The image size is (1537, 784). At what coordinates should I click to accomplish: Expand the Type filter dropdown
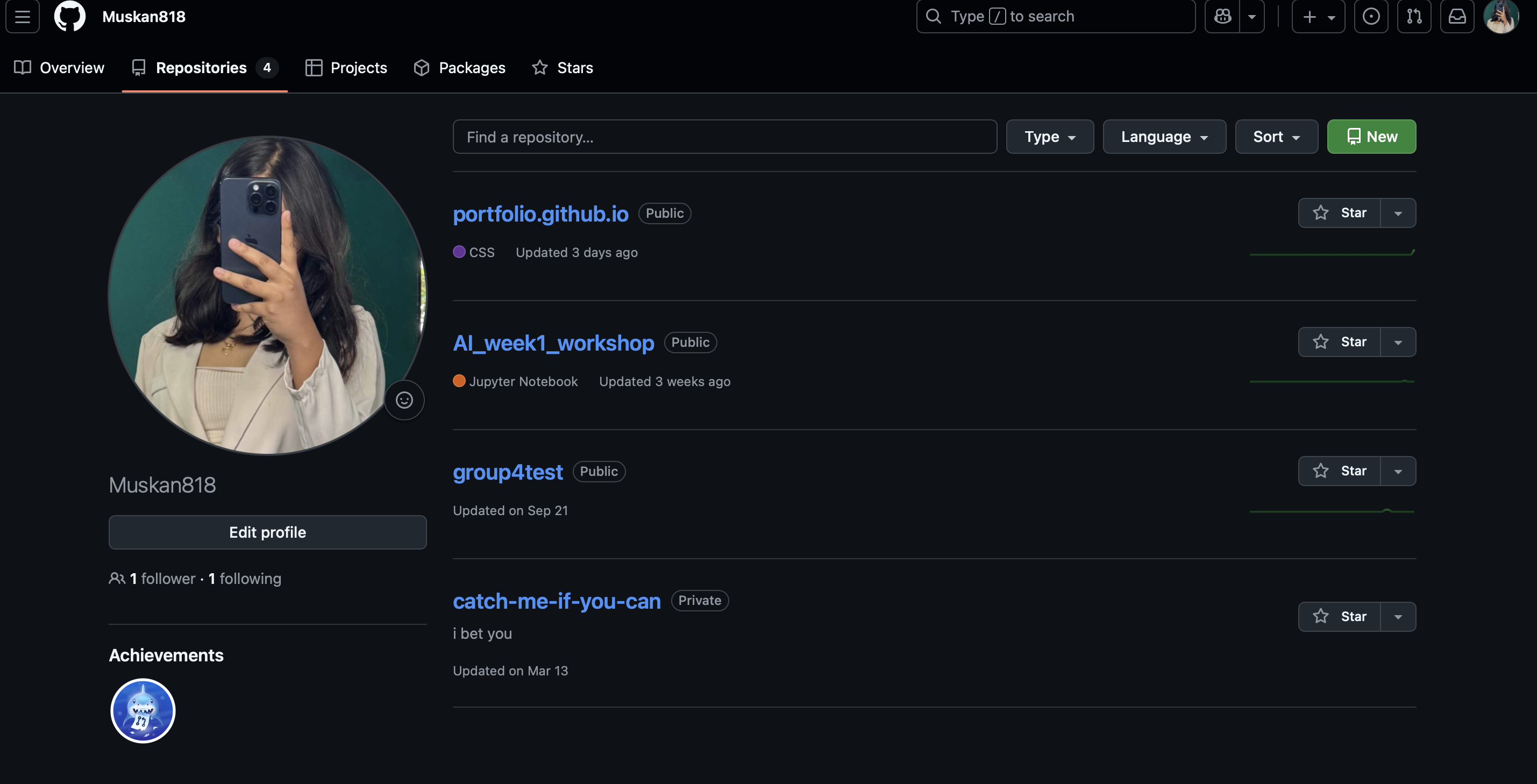(x=1050, y=137)
